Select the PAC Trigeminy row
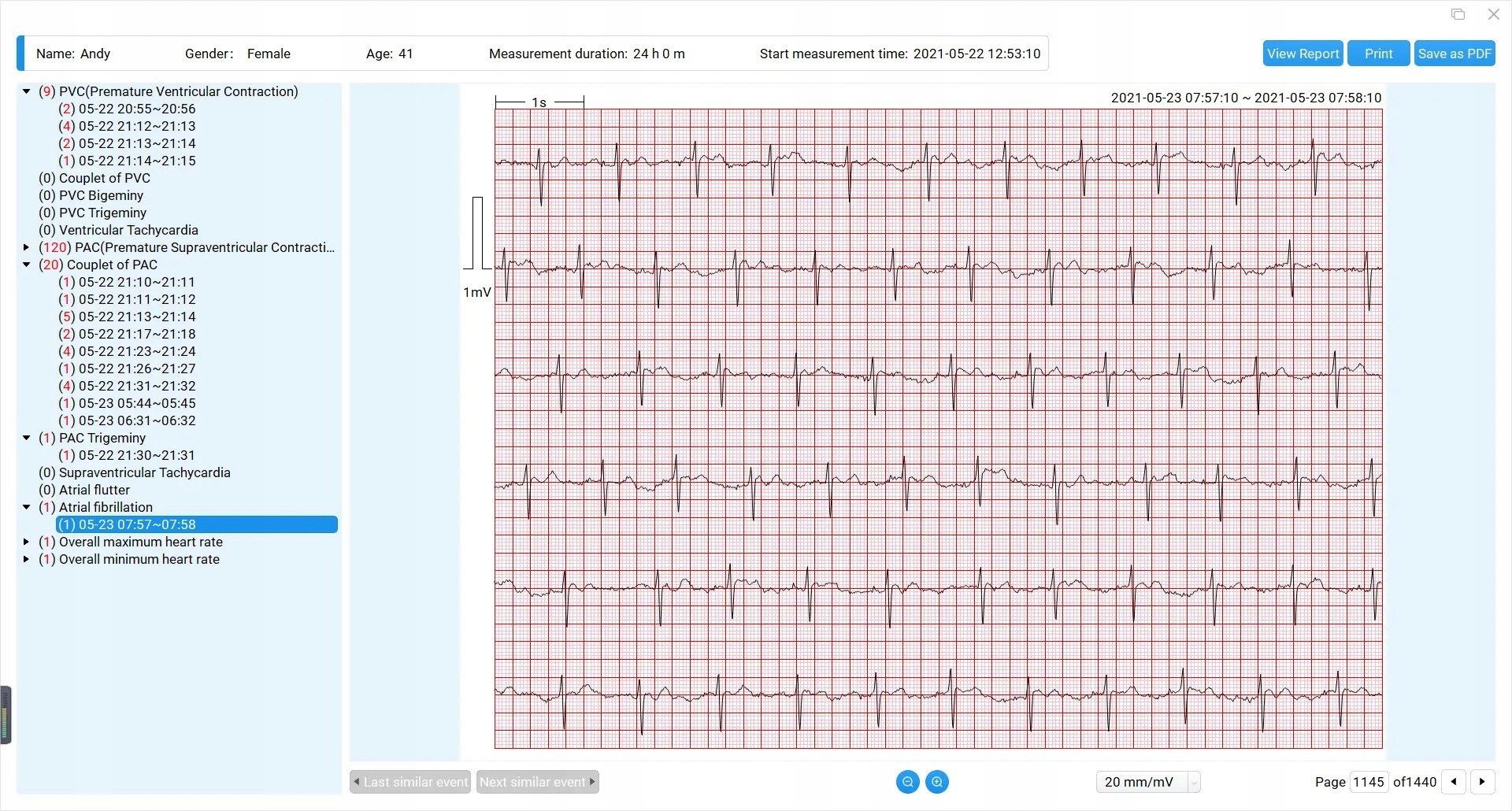1512x811 pixels. [92, 438]
